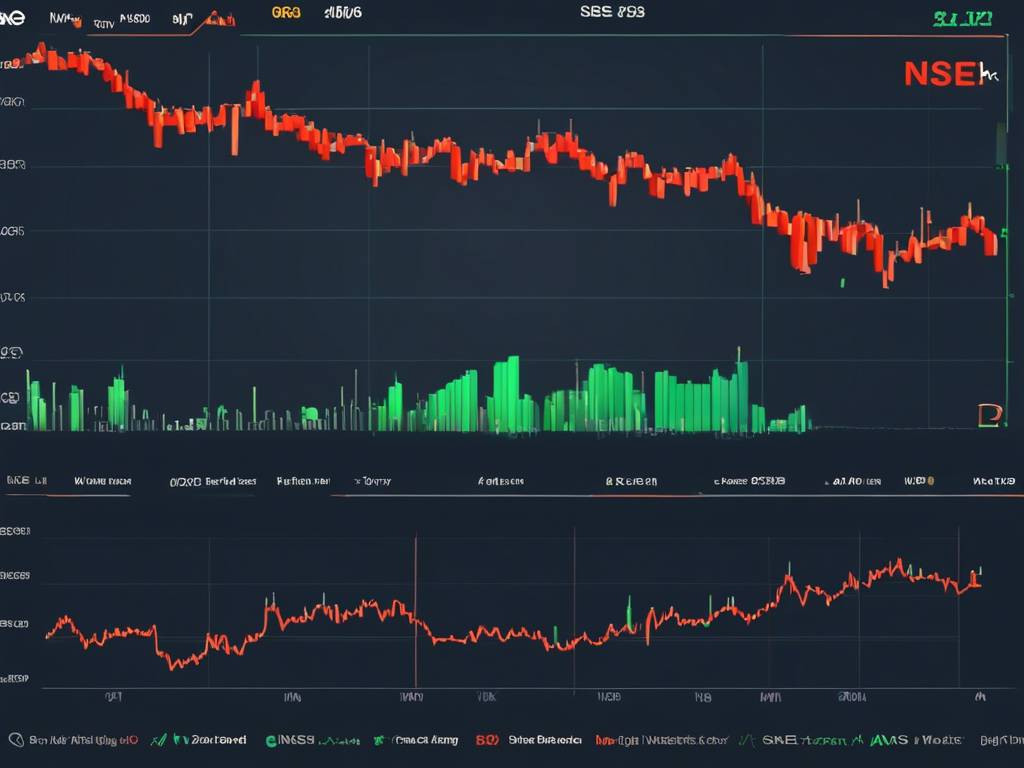Image resolution: width=1024 pixels, height=768 pixels.
Task: Click the green zigzag icon in status bar
Action: [157, 740]
